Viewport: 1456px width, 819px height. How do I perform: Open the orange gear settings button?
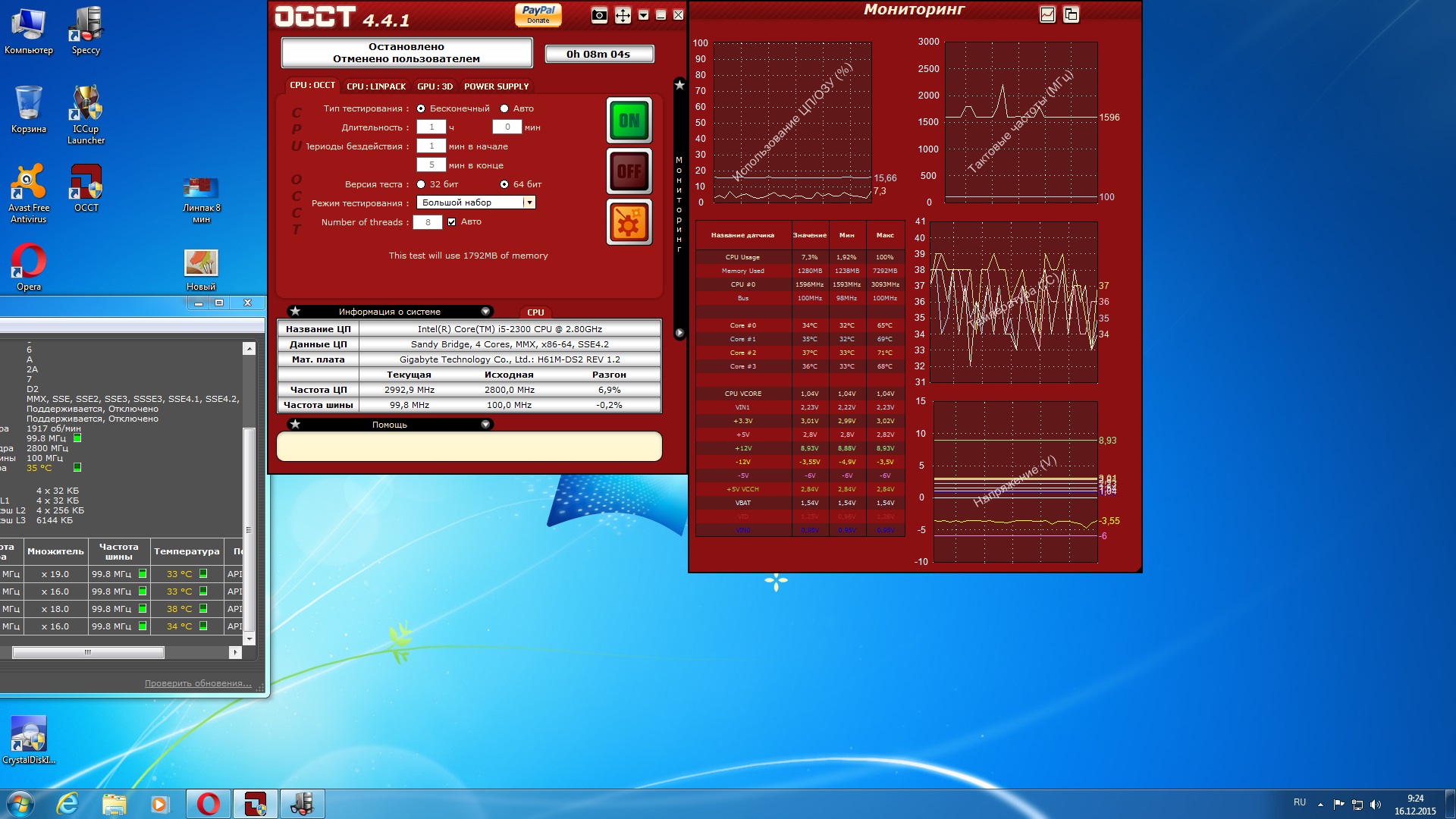click(629, 222)
